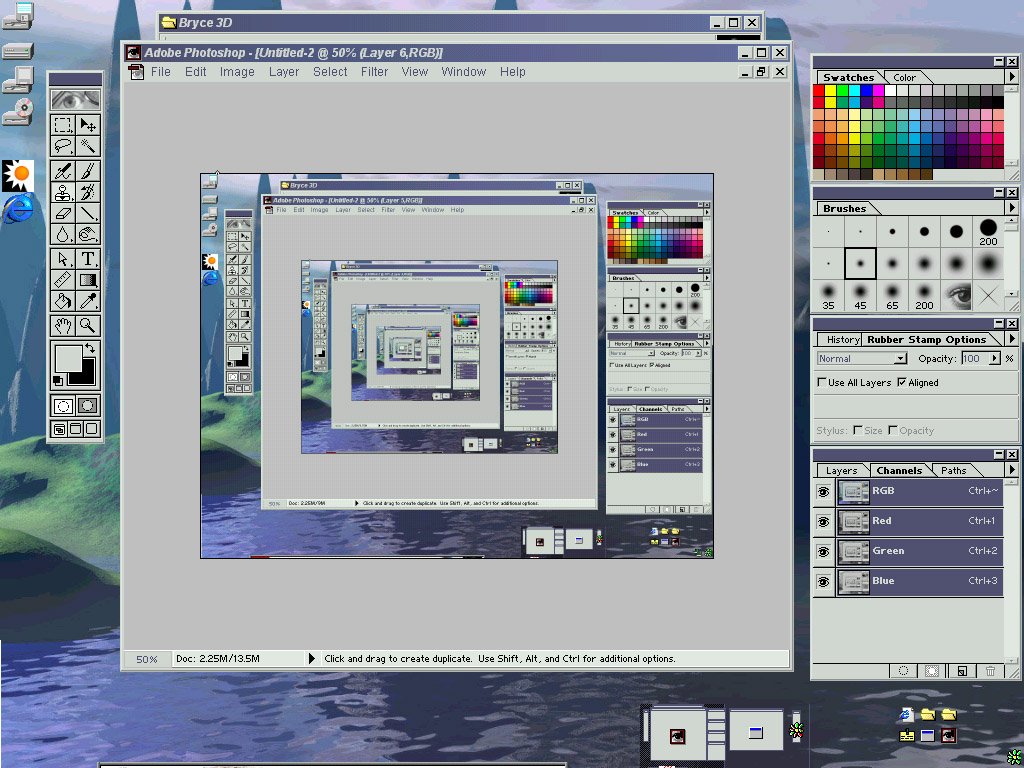Select the Move tool in the toolbox
This screenshot has width=1024, height=768.
pos(88,125)
